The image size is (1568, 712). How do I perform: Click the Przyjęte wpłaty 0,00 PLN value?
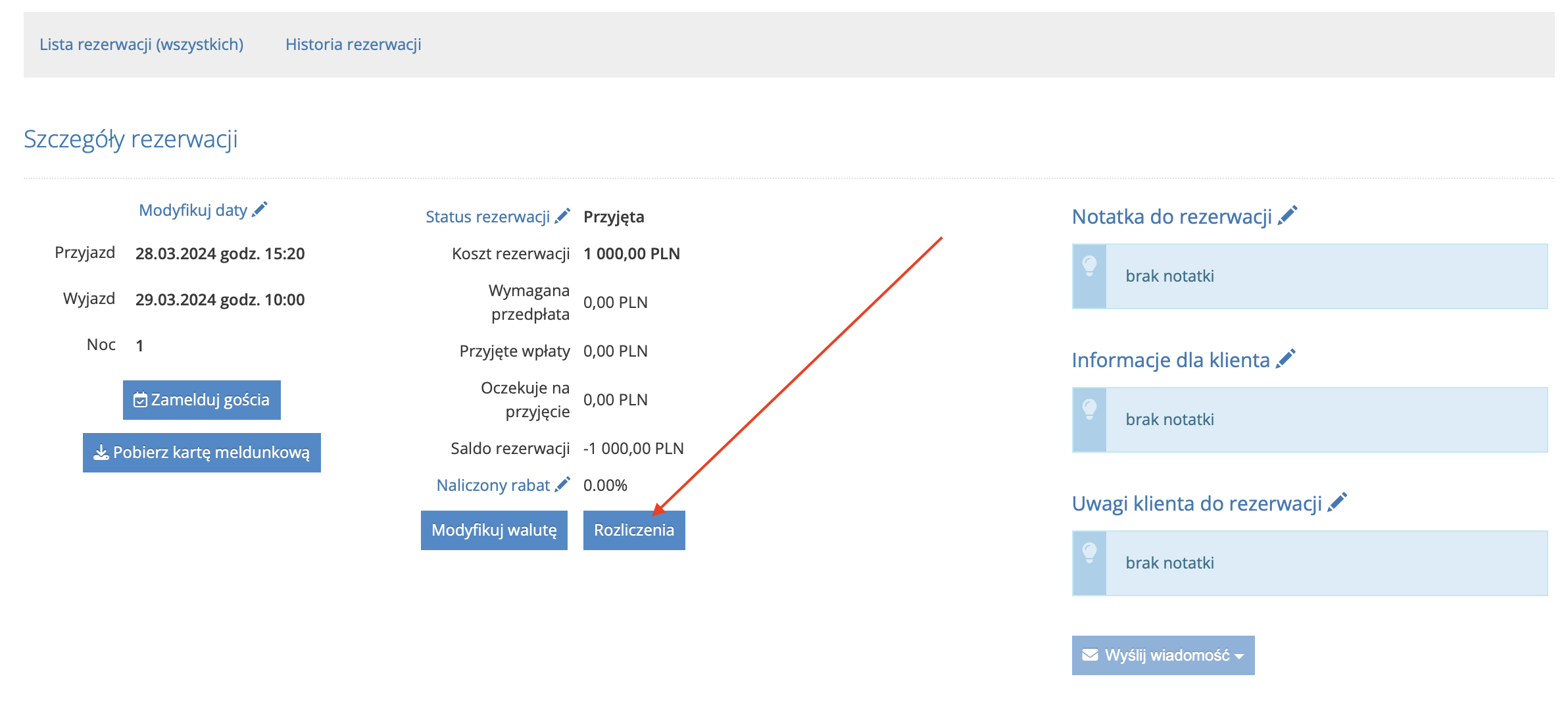[x=616, y=351]
